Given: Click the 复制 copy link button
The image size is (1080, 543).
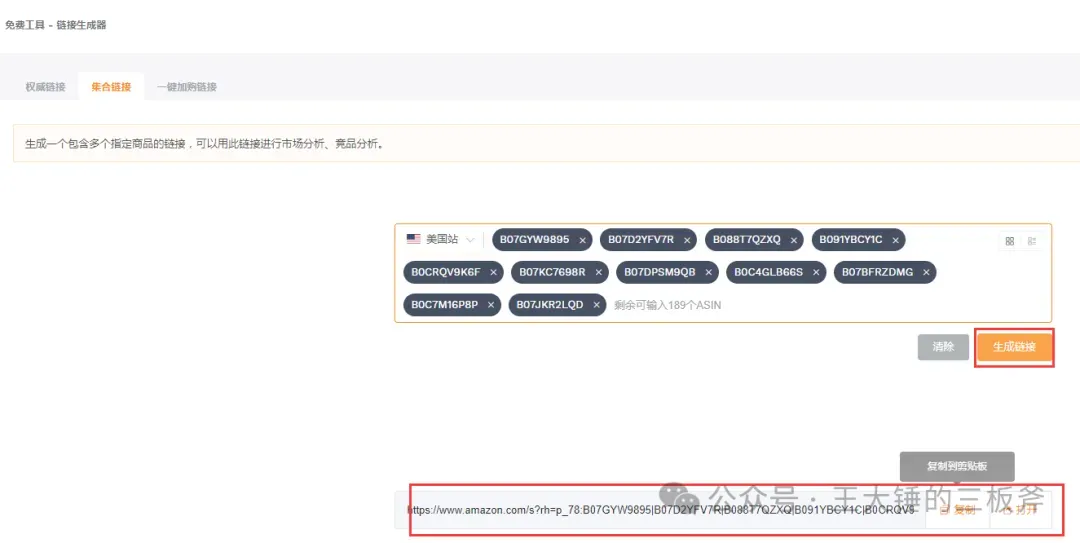Looking at the screenshot, I should pos(958,510).
